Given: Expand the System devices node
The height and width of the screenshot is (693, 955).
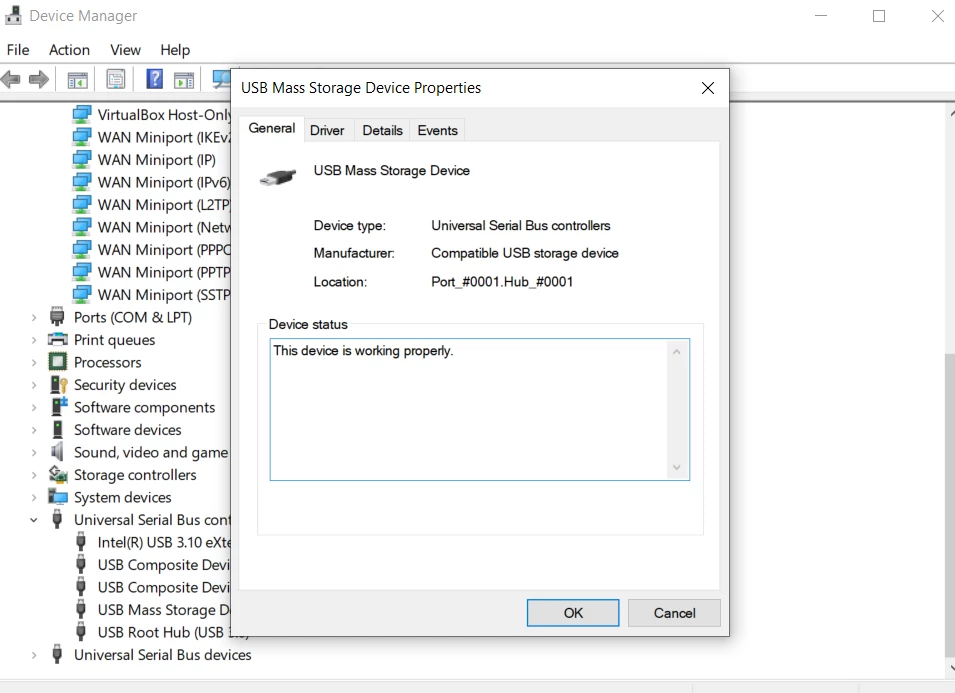Looking at the screenshot, I should (x=34, y=498).
